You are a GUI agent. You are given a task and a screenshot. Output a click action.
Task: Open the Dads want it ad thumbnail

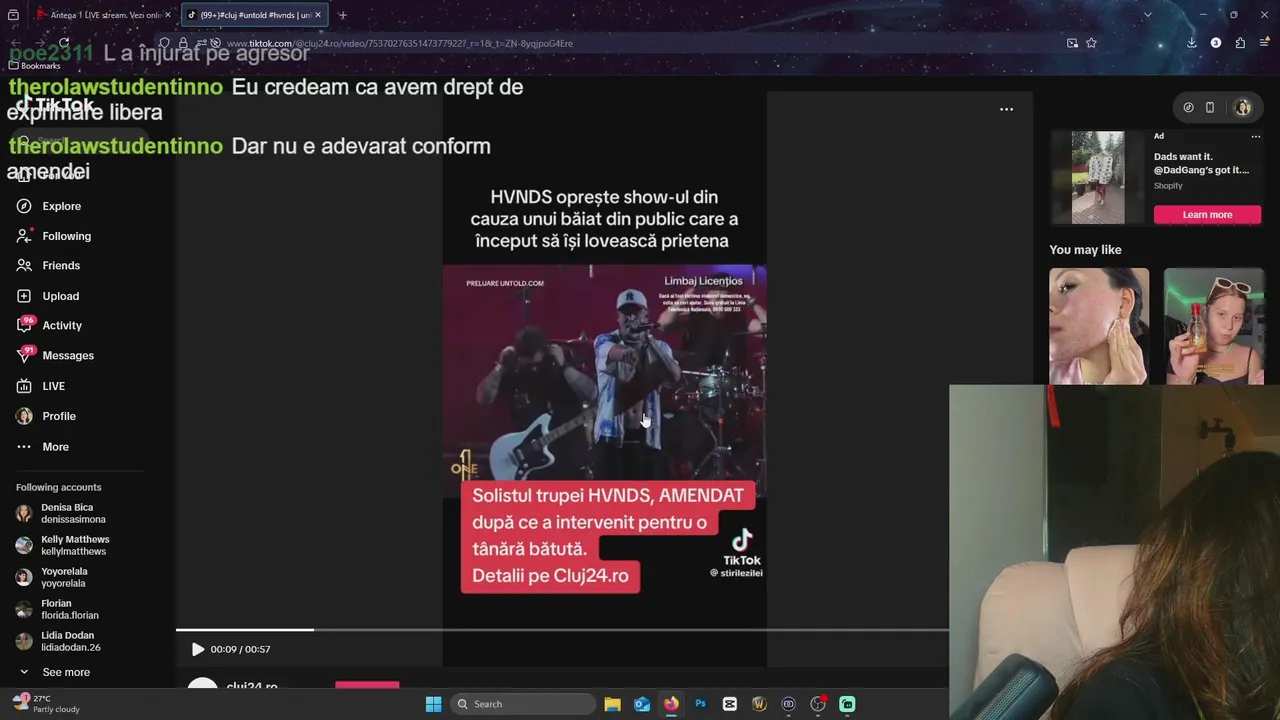pos(1098,178)
